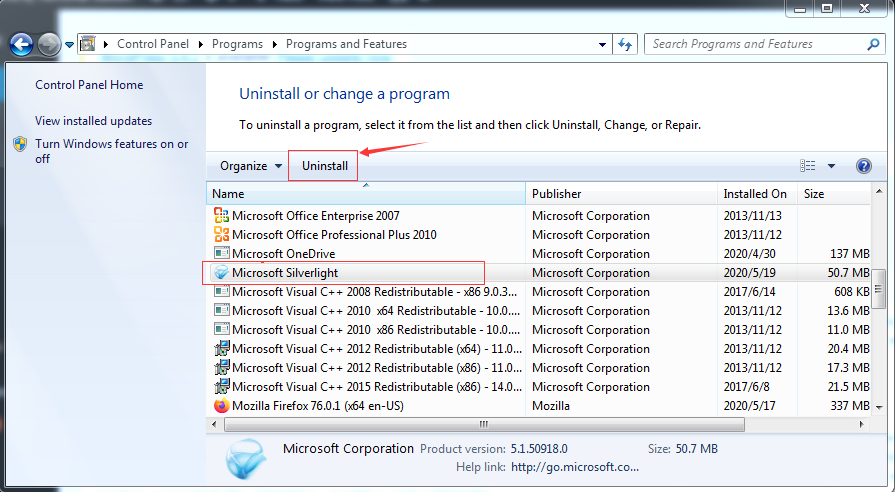Click the Microsoft Office Enterprise 2007 icon
This screenshot has width=895, height=492.
[221, 216]
